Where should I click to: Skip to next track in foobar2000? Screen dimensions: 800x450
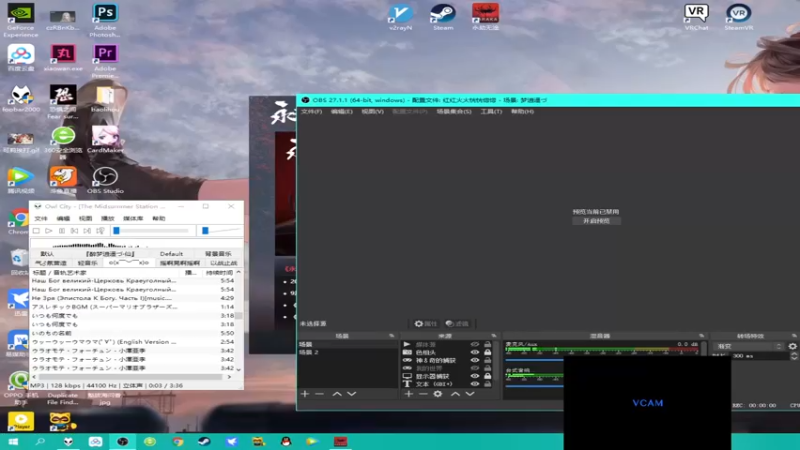pos(87,231)
